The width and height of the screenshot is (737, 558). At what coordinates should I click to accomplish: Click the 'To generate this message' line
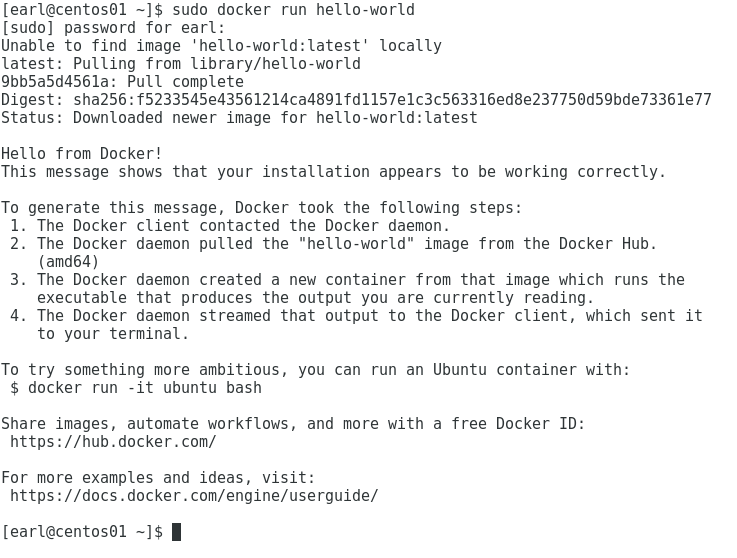click(262, 208)
